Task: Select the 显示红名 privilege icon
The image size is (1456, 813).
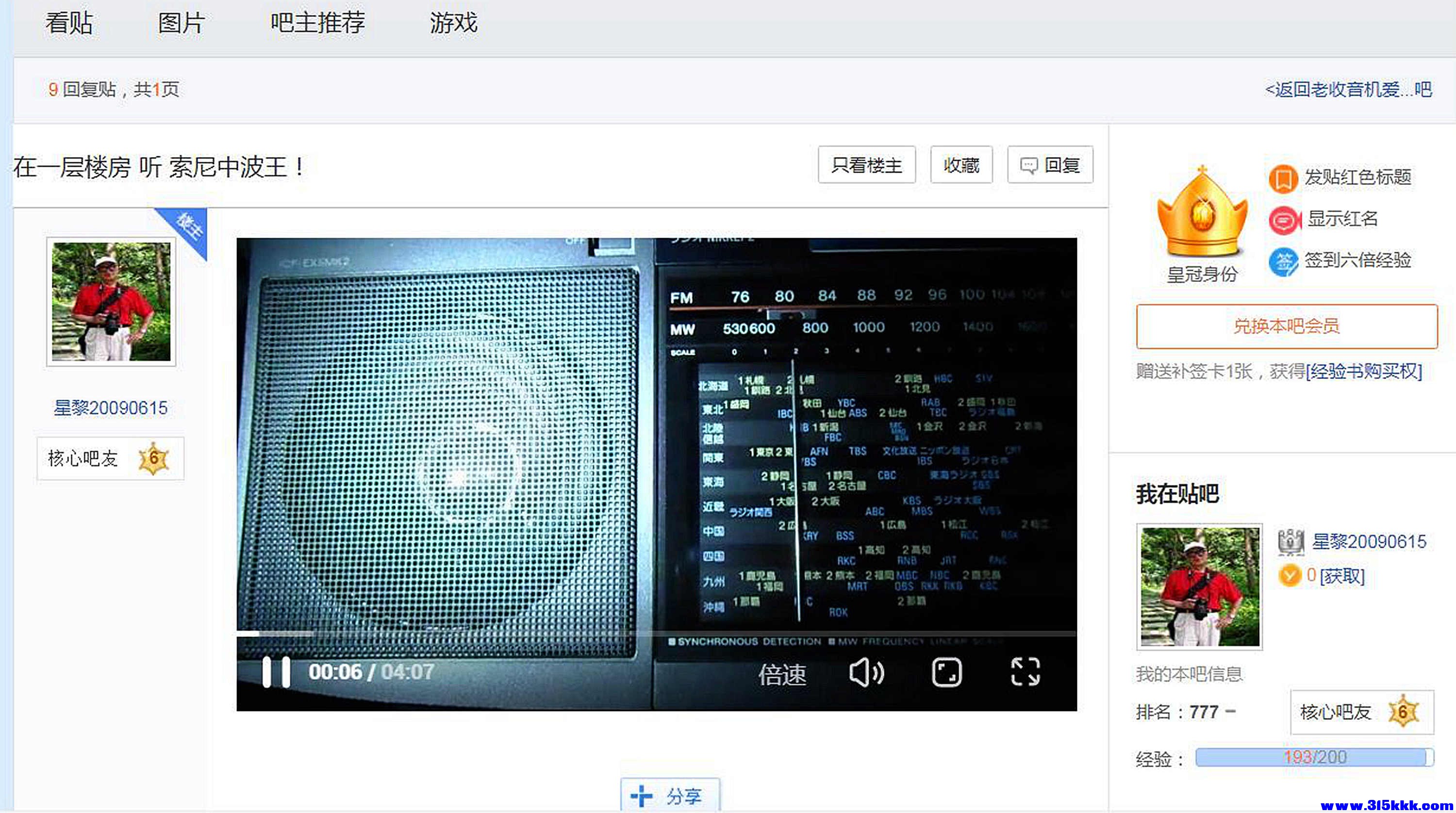Action: tap(1284, 220)
